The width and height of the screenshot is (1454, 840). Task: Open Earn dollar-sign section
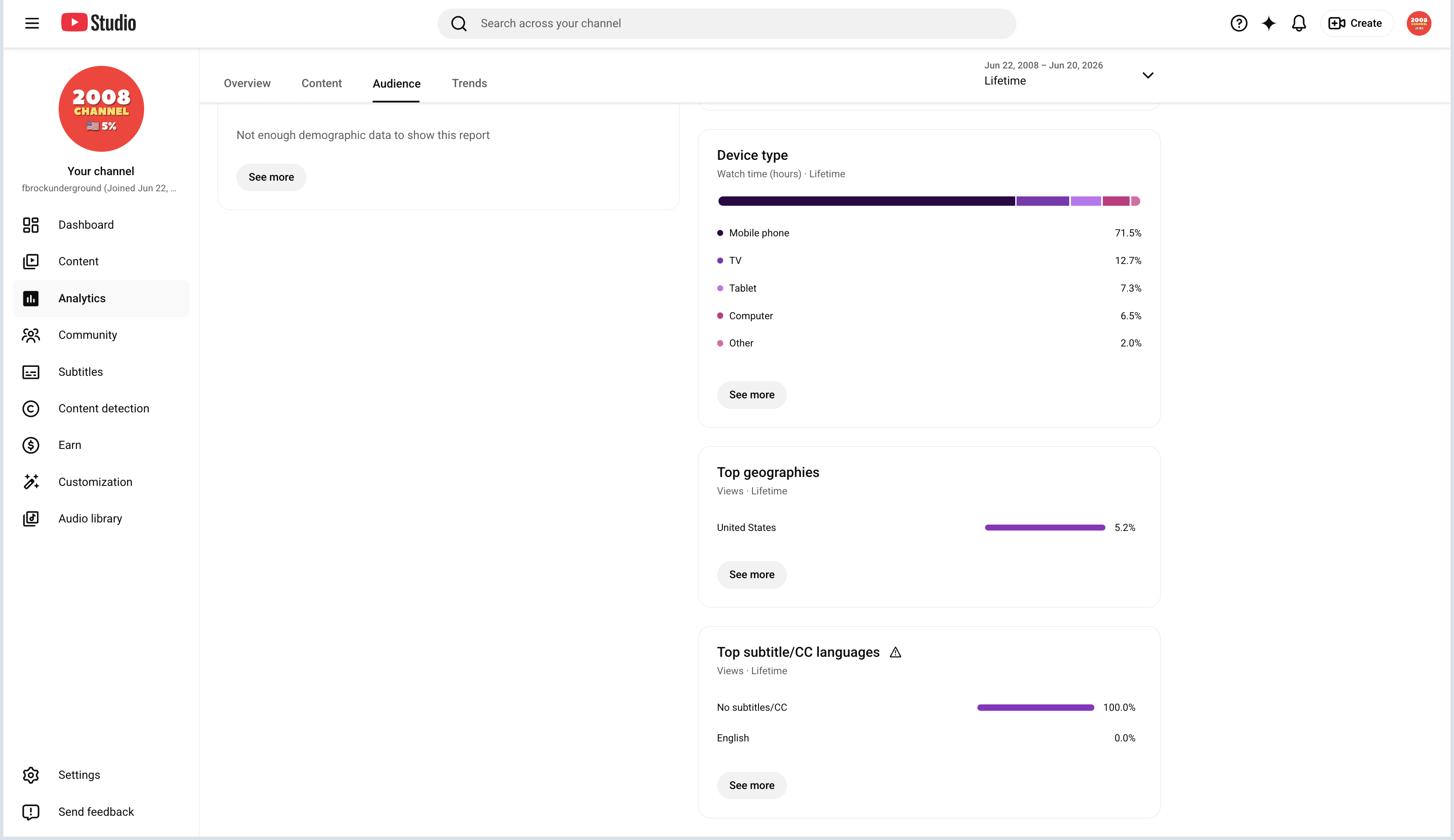pyautogui.click(x=31, y=446)
